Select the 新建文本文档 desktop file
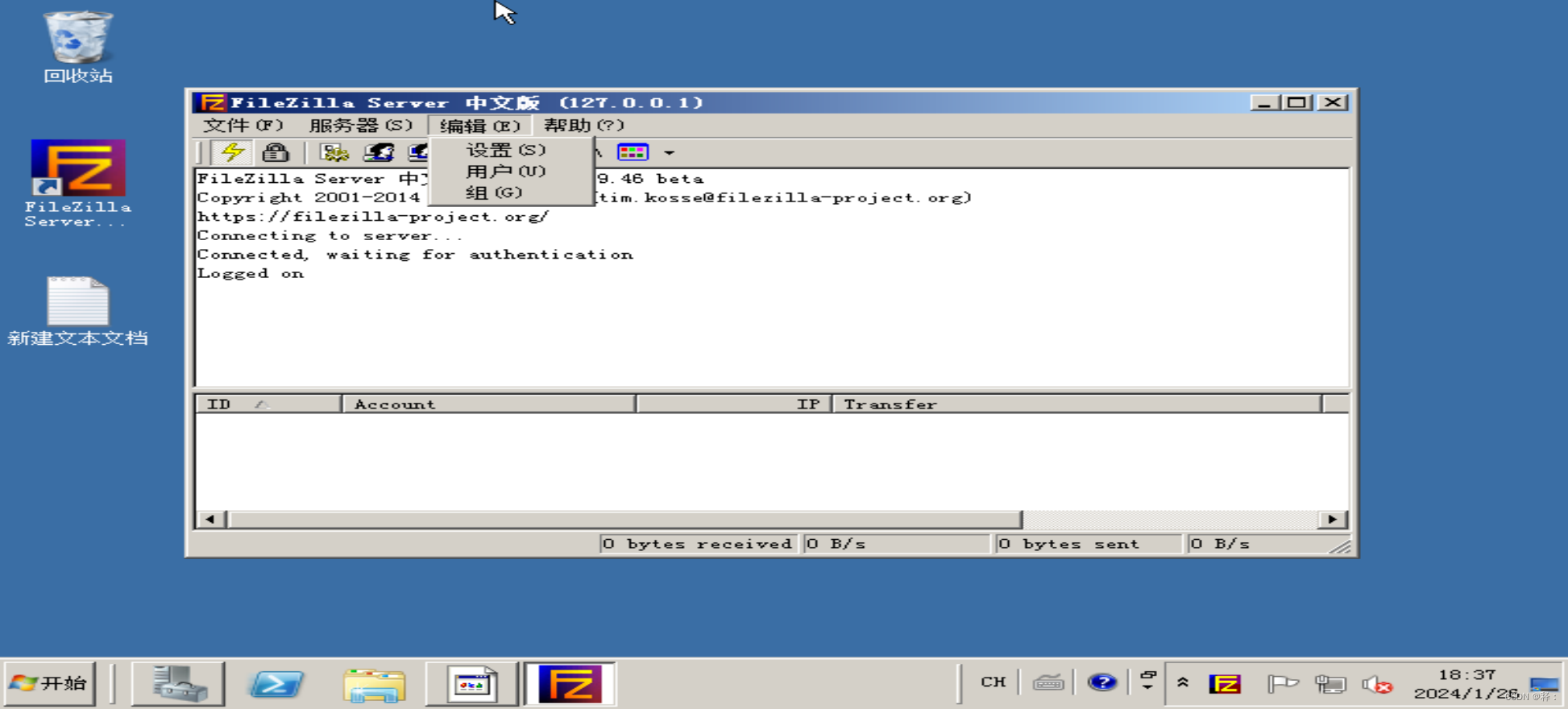This screenshot has height=709, width=1568. point(77,311)
